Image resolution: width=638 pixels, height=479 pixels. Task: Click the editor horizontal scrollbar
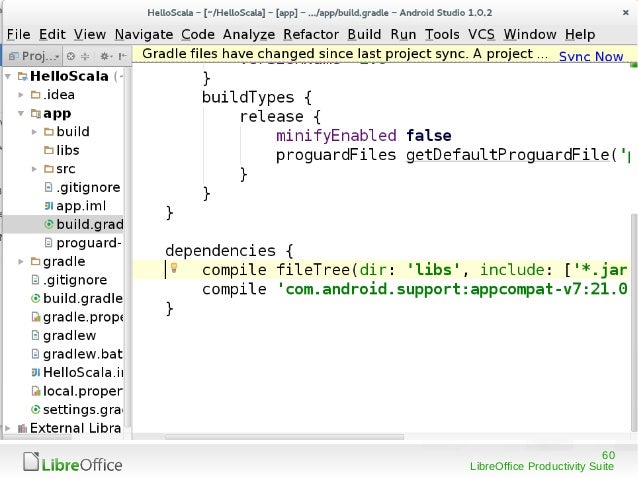[x=284, y=437]
